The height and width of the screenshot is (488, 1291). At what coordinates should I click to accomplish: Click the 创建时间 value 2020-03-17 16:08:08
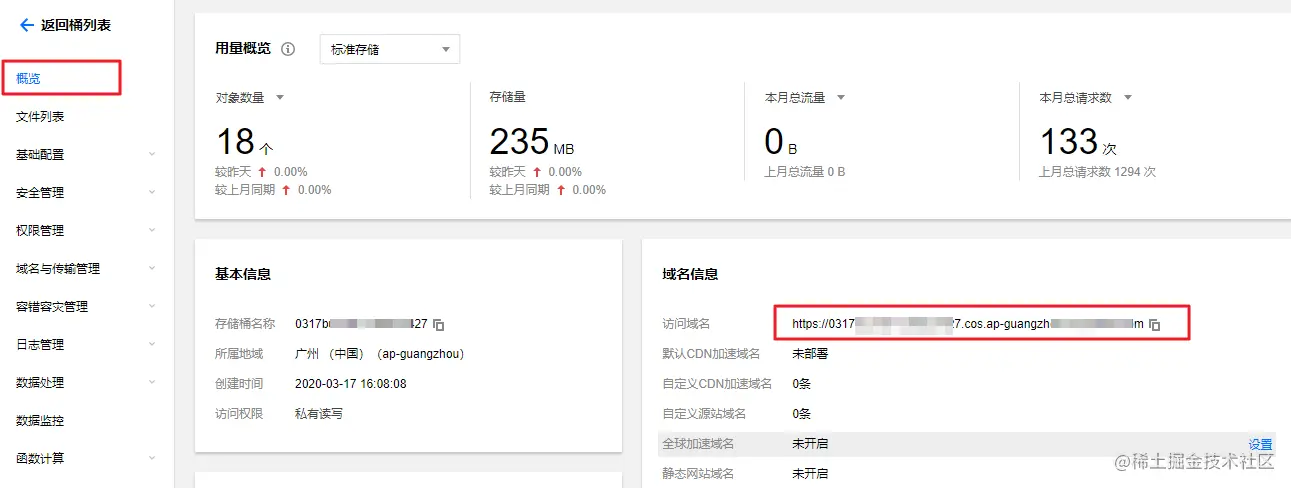point(351,384)
